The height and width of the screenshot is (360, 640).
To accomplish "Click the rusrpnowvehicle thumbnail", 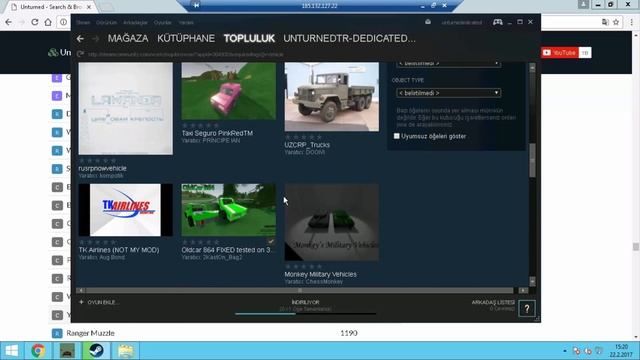I will pos(126,109).
